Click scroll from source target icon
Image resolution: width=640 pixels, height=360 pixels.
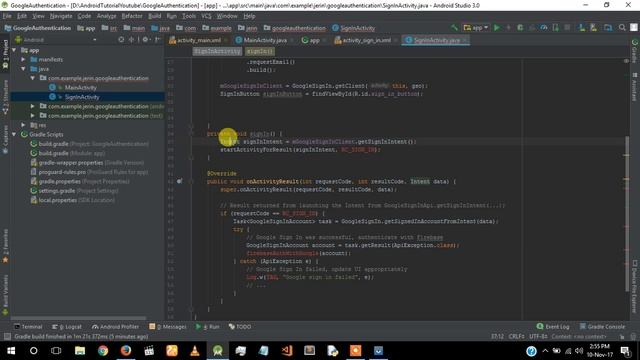pyautogui.click(x=121, y=40)
